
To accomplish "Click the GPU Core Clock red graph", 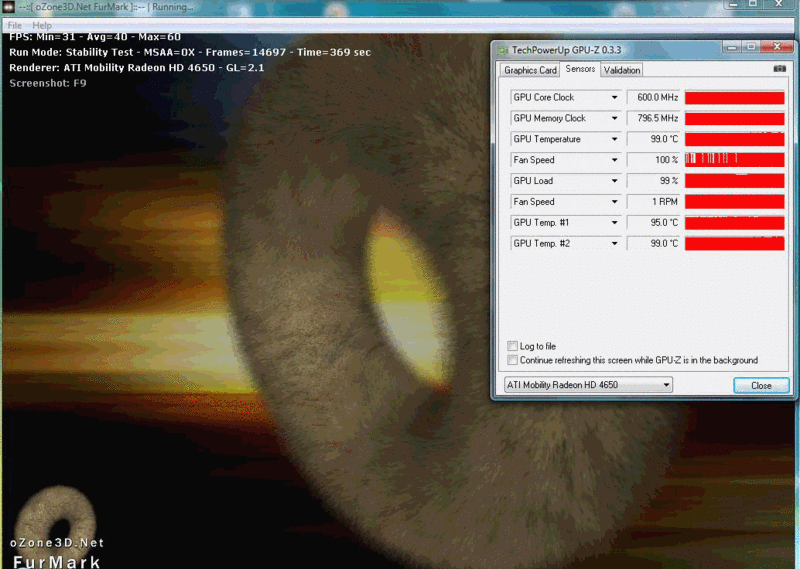I will click(734, 97).
